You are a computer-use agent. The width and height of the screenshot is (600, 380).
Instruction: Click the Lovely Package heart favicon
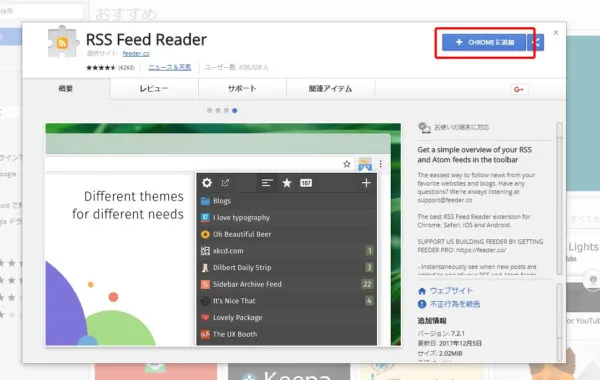coord(205,318)
